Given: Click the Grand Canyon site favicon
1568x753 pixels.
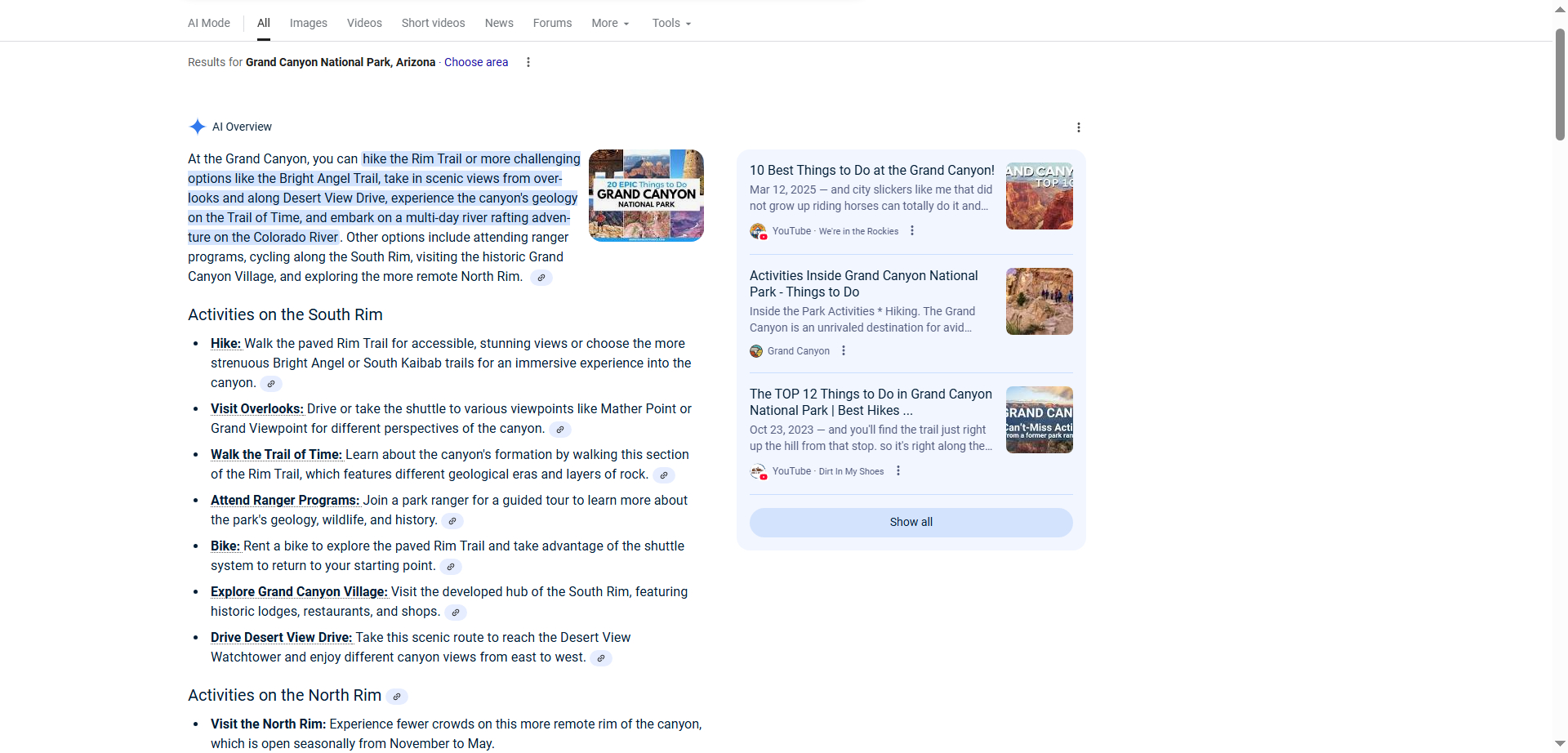Looking at the screenshot, I should click(x=756, y=351).
